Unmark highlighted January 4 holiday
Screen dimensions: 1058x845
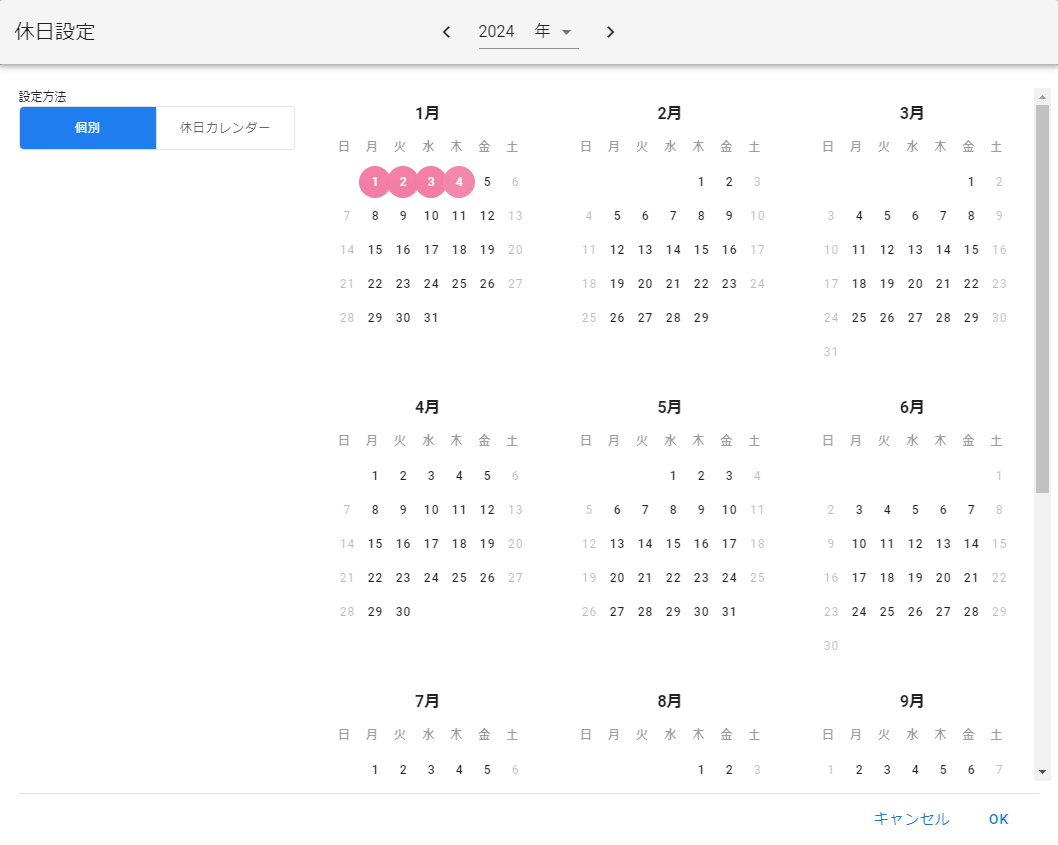(459, 182)
